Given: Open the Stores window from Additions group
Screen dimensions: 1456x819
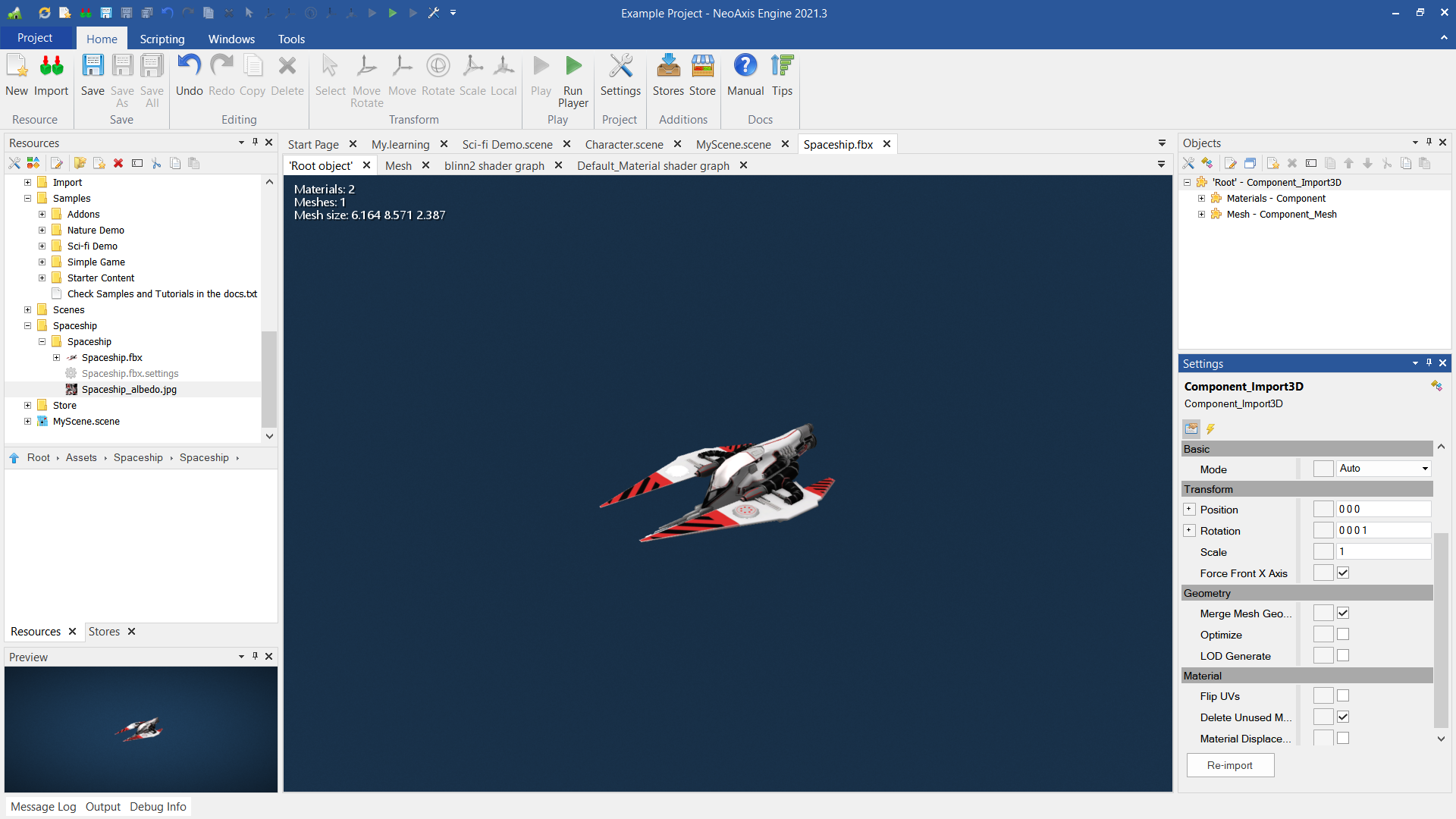Looking at the screenshot, I should [668, 76].
